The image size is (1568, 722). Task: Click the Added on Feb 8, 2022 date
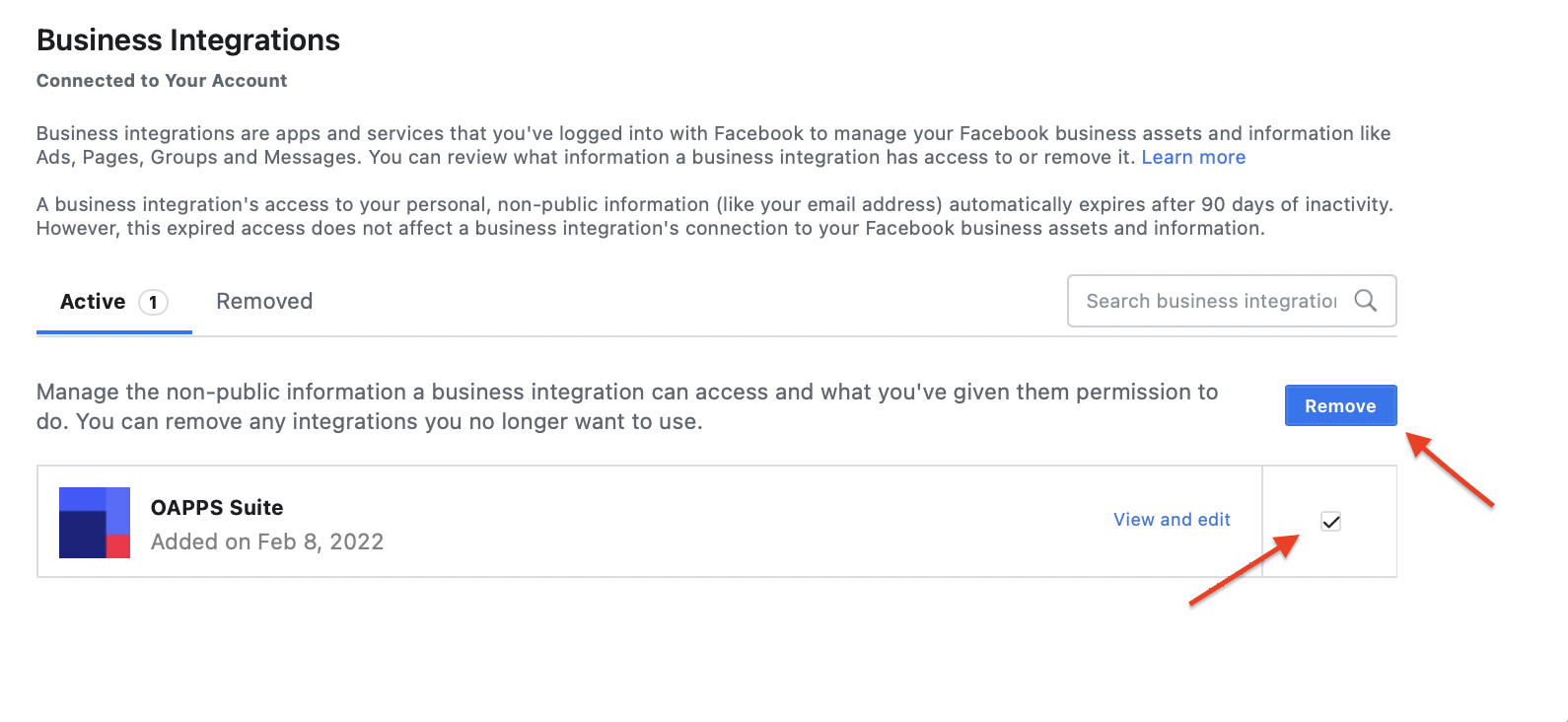point(267,541)
